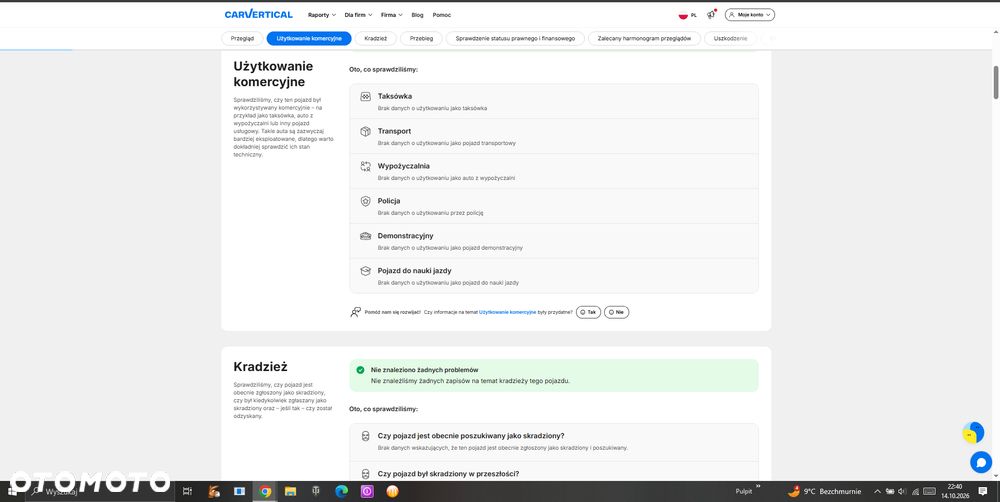The width and height of the screenshot is (1000, 502).
Task: Click the 9°C Bezchmurnie weather widget
Action: point(825,491)
